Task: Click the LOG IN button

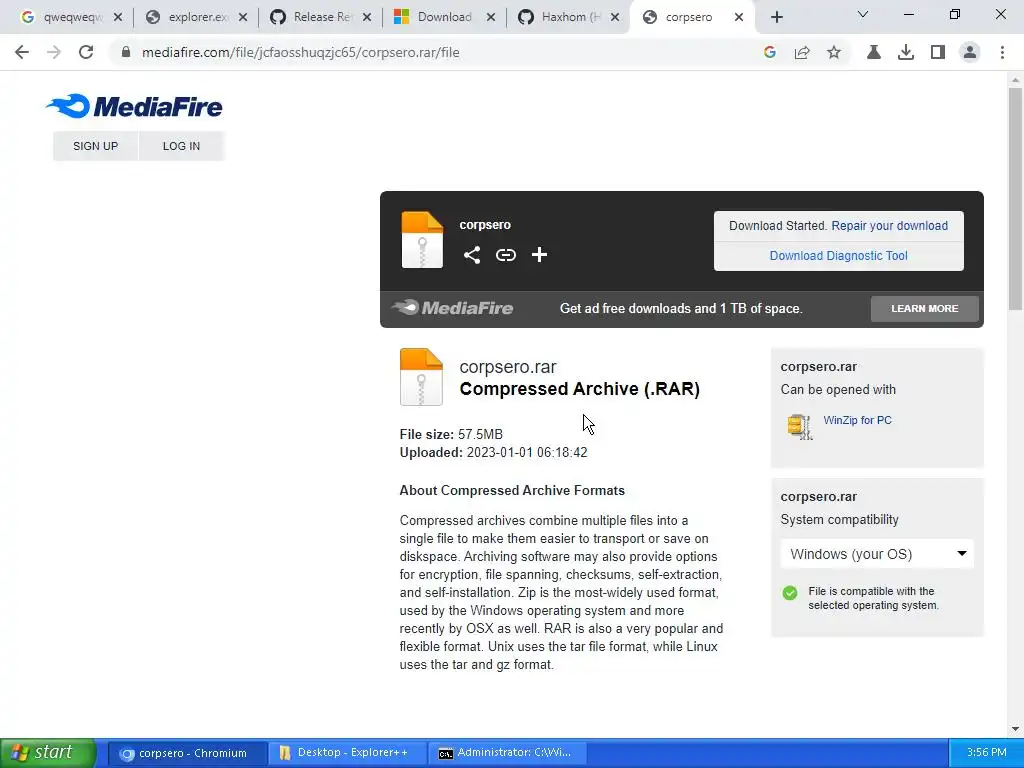Action: pos(181,146)
